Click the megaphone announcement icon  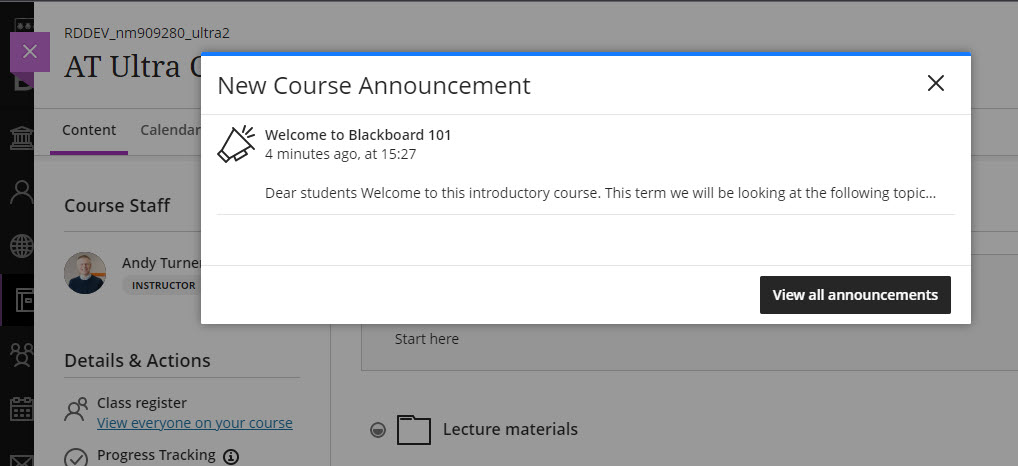(236, 144)
